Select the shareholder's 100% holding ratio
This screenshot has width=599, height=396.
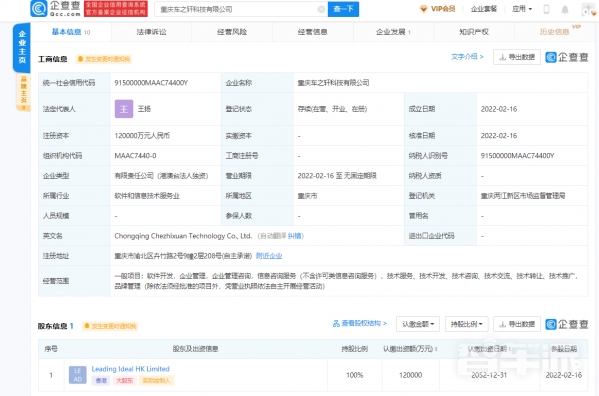(355, 375)
